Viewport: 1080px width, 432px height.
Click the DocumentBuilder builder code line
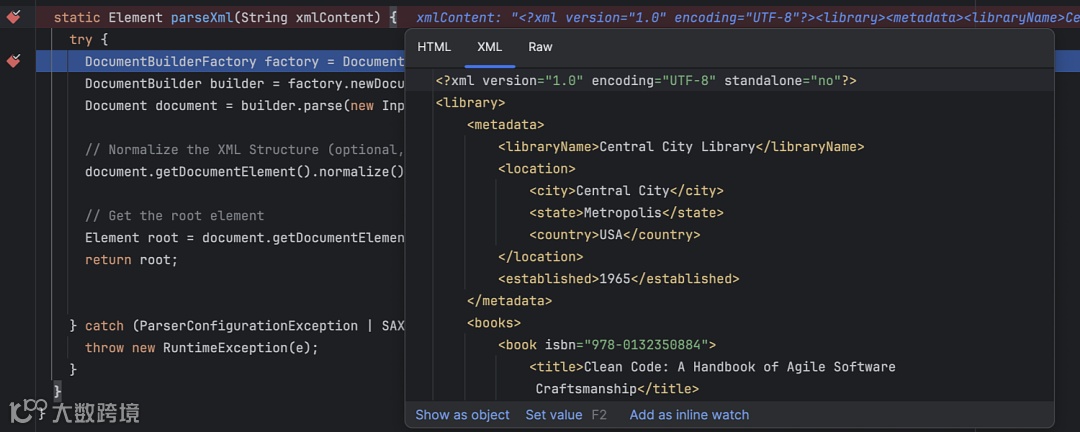tap(245, 83)
